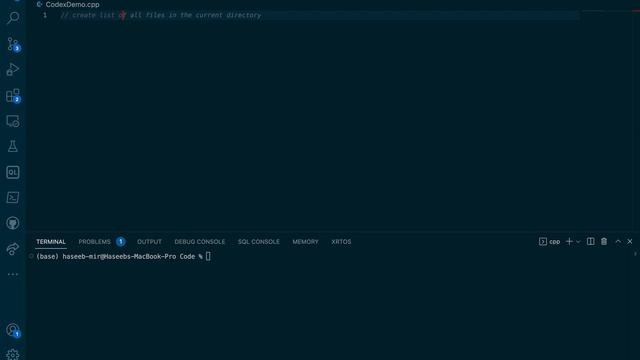Focus the terminal prompt line

coord(123,256)
